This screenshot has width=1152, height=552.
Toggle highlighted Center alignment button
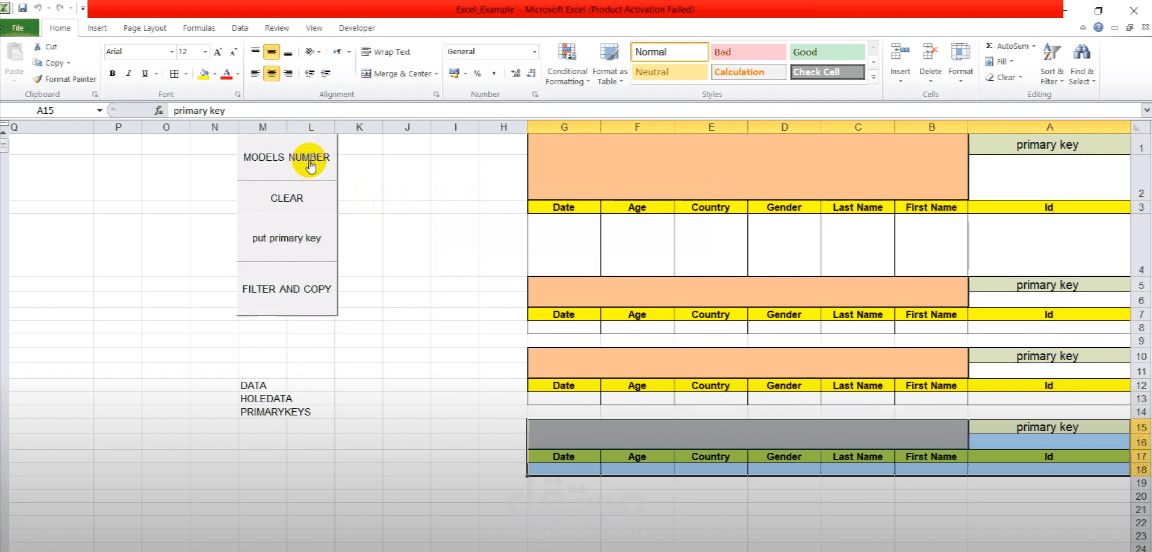271,74
